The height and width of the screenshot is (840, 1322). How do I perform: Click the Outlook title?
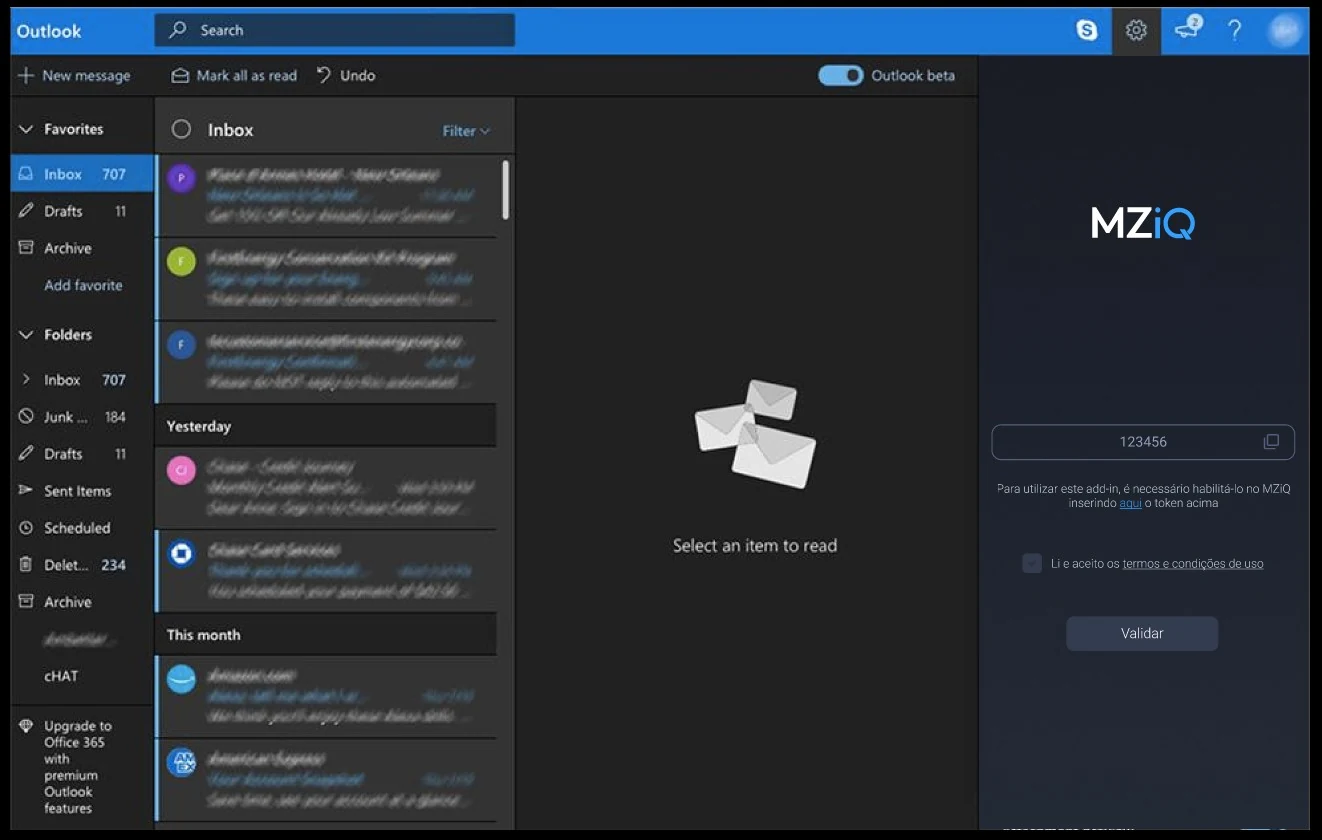(x=49, y=31)
